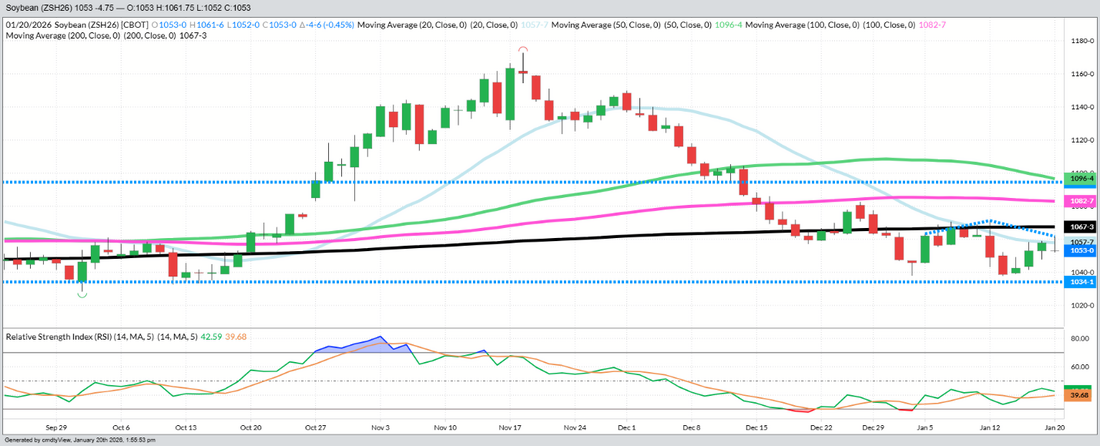Screen dimensions: 1100x446
Task: Click the 'Jan 12' date axis label
Action: pyautogui.click(x=989, y=427)
